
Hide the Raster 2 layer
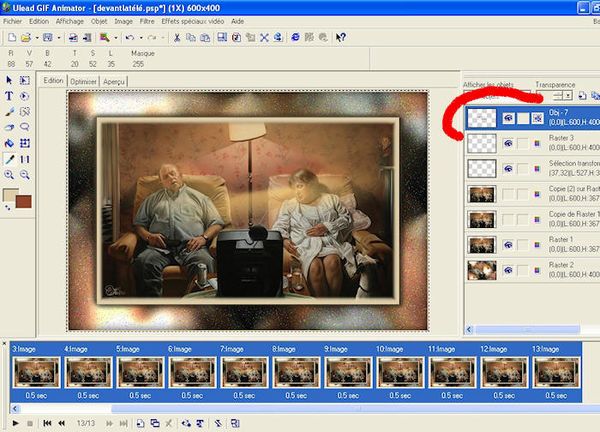[x=508, y=270]
